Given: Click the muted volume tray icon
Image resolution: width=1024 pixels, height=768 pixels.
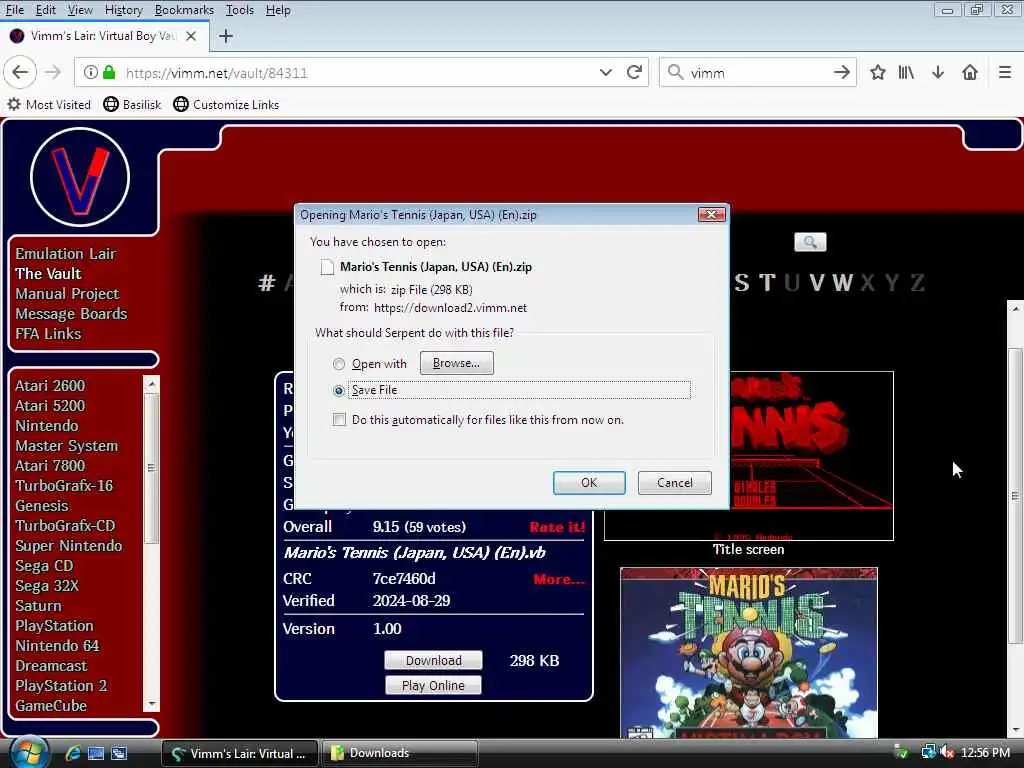Looking at the screenshot, I should (x=946, y=752).
